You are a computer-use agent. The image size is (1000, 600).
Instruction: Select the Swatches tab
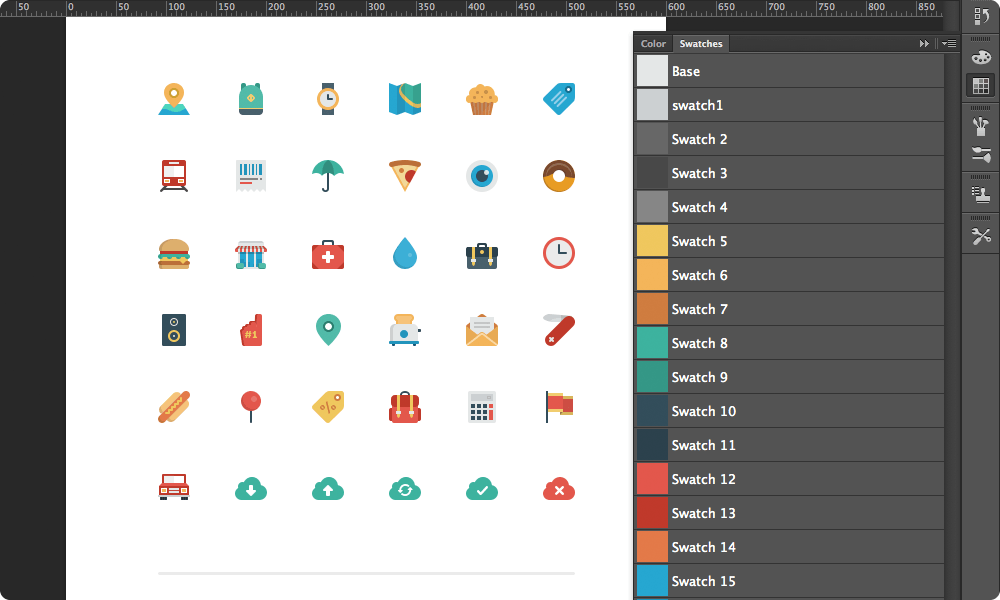[700, 43]
